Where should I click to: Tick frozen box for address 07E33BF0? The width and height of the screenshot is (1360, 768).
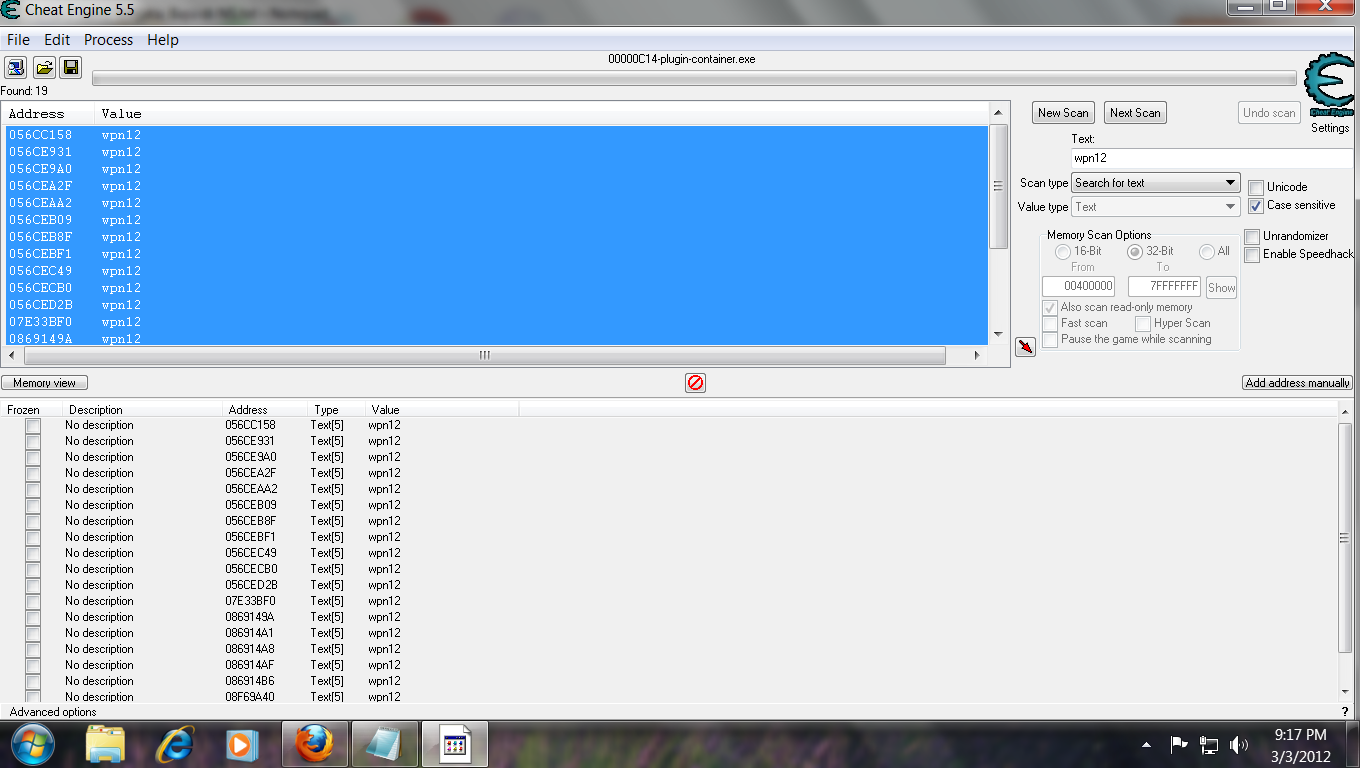click(x=33, y=602)
